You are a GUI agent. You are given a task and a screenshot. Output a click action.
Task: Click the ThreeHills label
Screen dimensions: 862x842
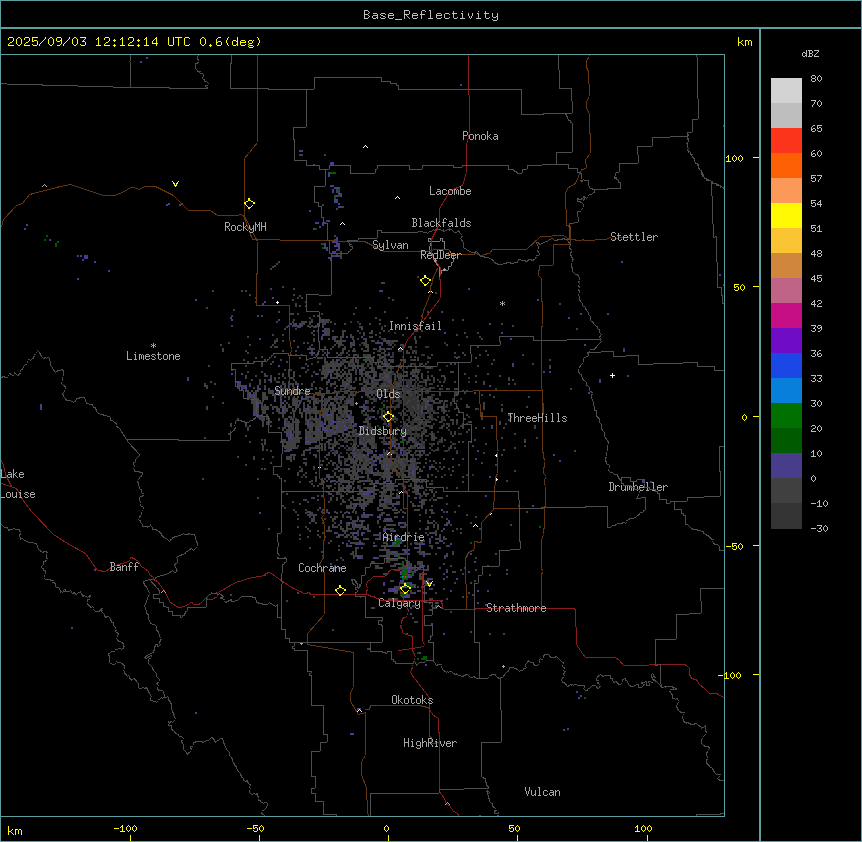point(537,418)
